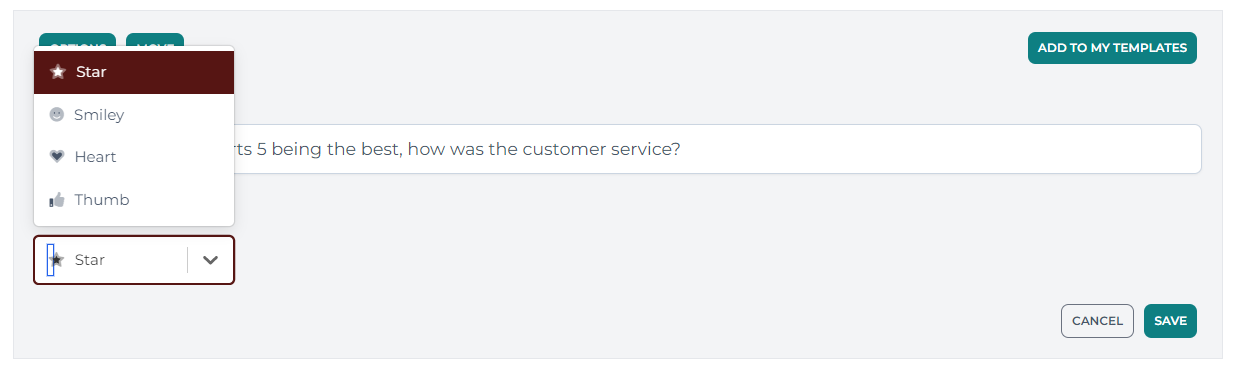This screenshot has height=372, width=1235.
Task: Select Heart from the icon list
Action: (x=134, y=157)
